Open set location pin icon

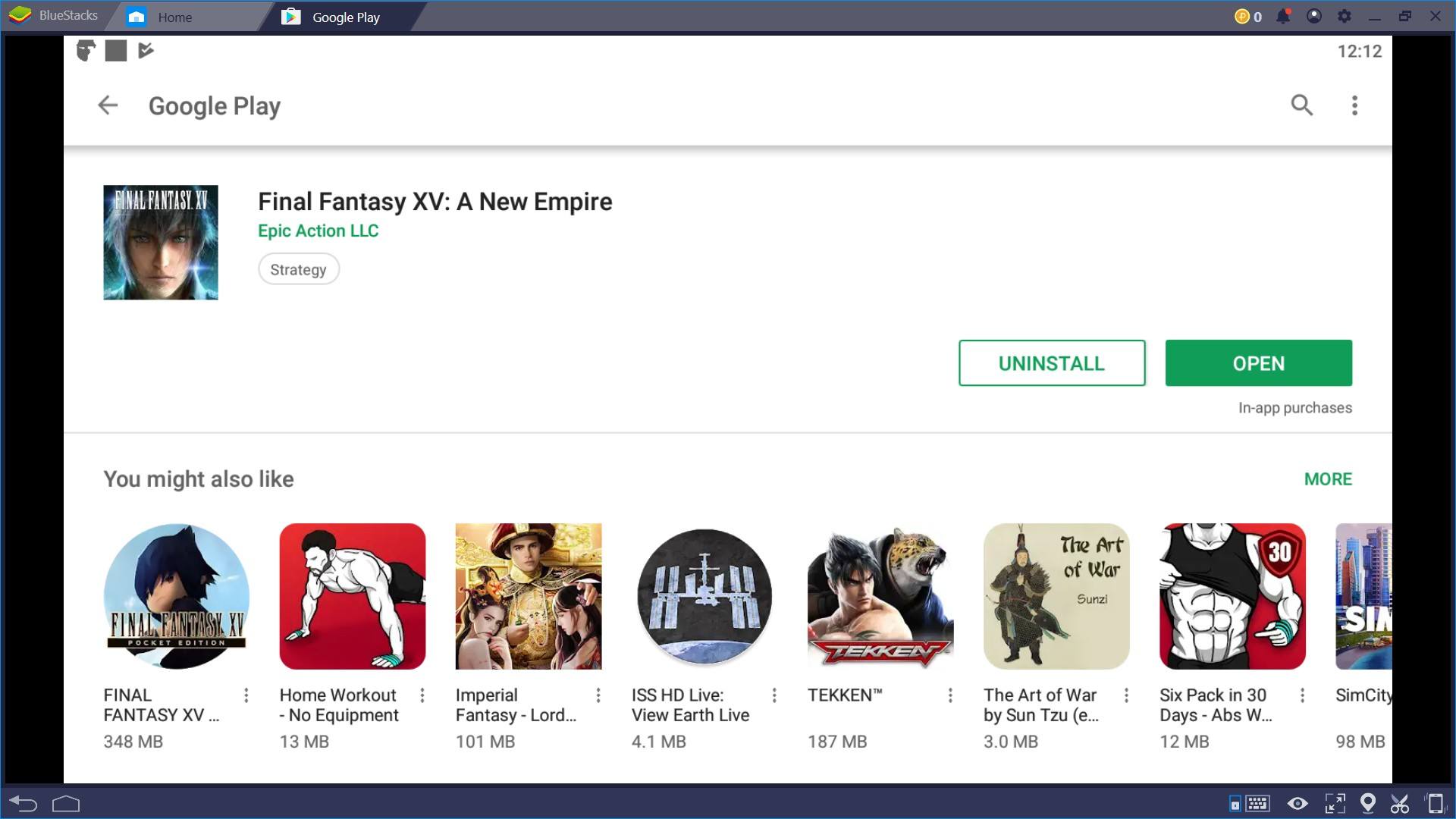click(x=1368, y=803)
